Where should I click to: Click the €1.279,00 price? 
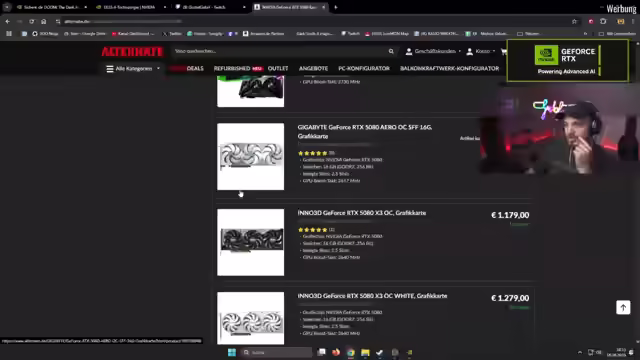(x=510, y=298)
